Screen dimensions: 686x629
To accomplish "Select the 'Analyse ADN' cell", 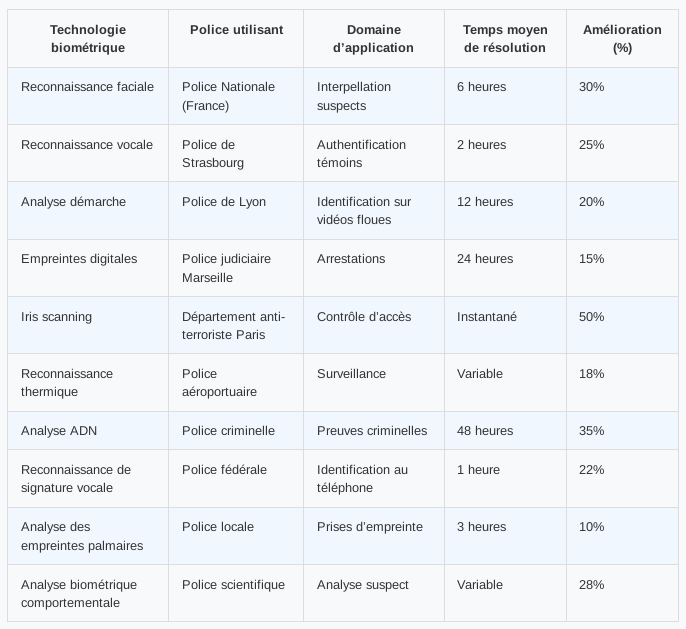I will click(x=59, y=431).
